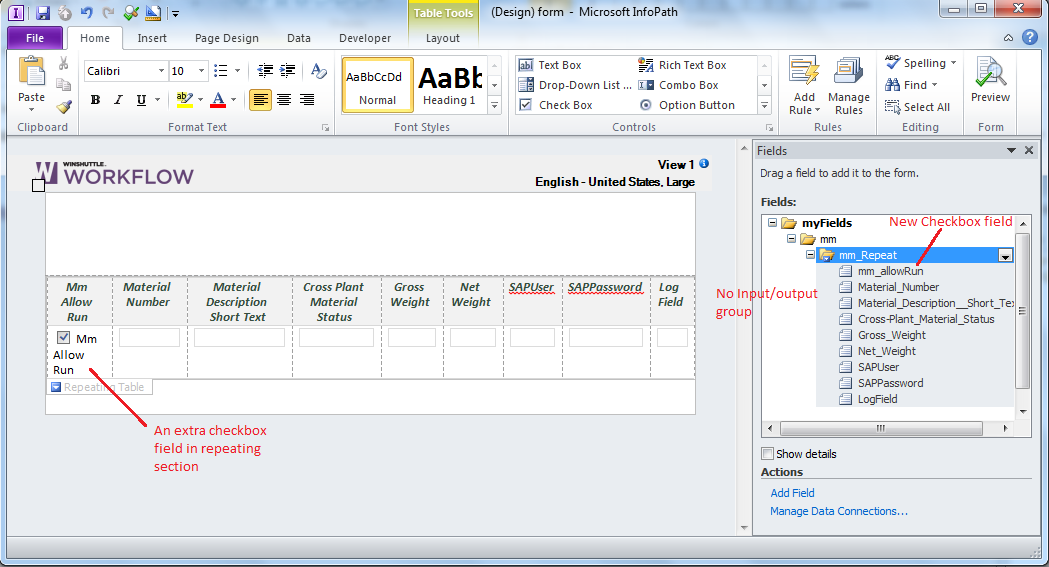Screen dimensions: 1049x567
Task: Click the Clear Formatting icon
Action: tap(319, 70)
